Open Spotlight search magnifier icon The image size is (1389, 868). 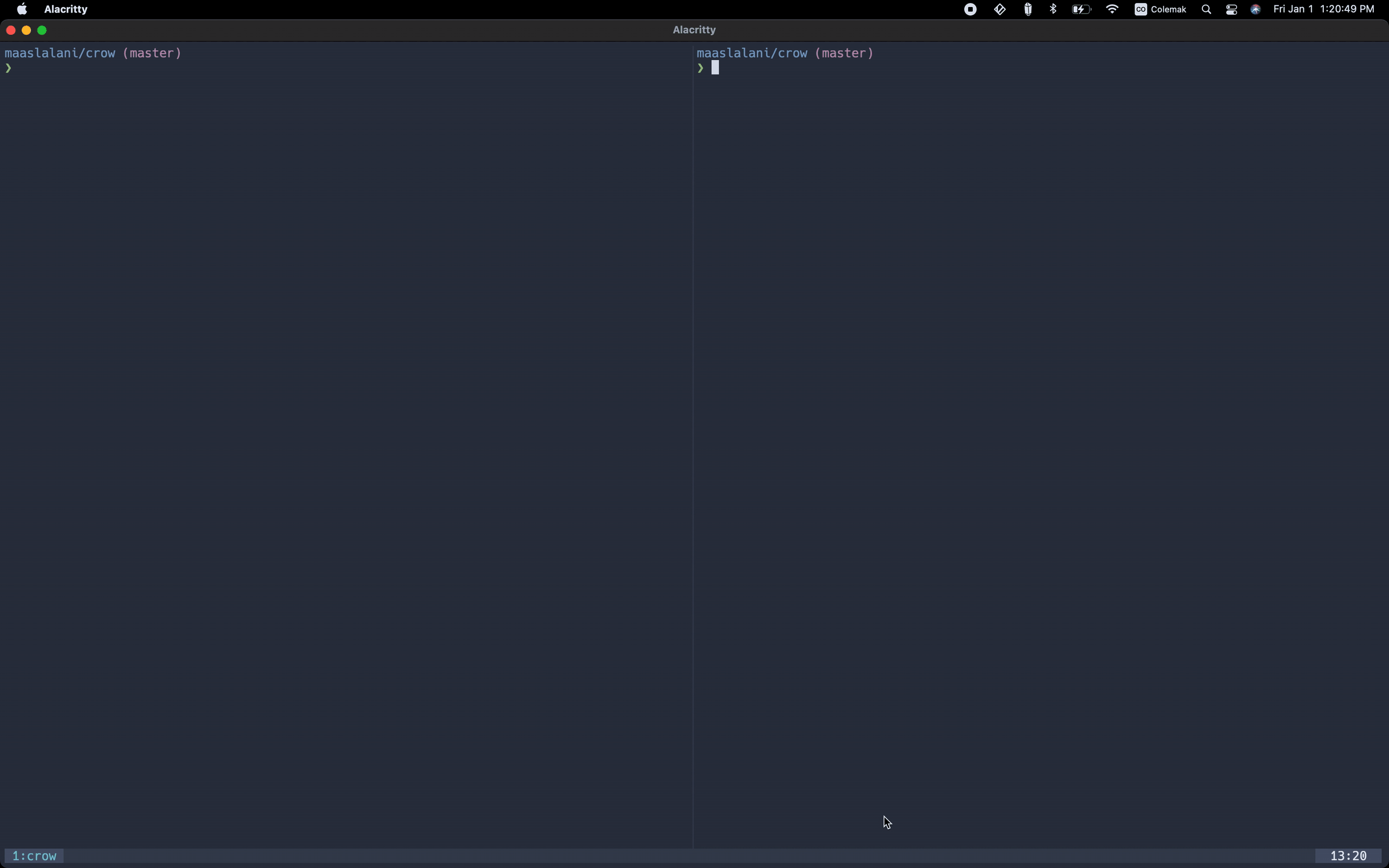pyautogui.click(x=1206, y=9)
